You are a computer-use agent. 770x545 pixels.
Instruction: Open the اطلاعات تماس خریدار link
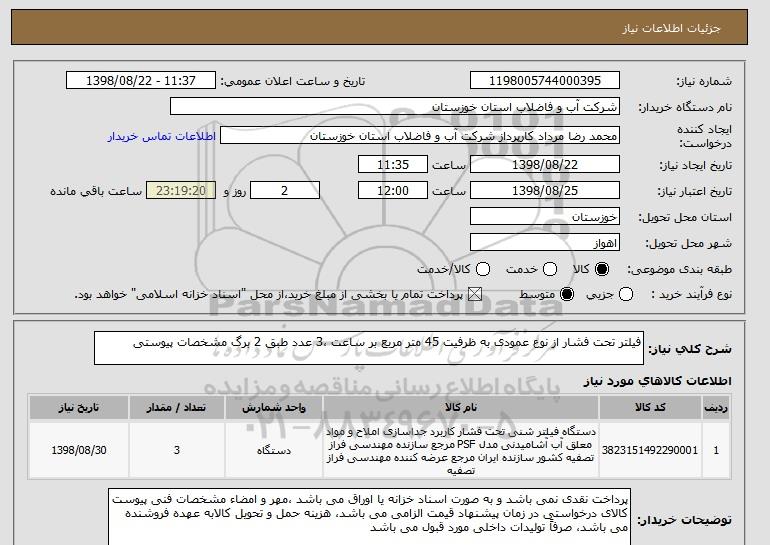pyautogui.click(x=162, y=136)
